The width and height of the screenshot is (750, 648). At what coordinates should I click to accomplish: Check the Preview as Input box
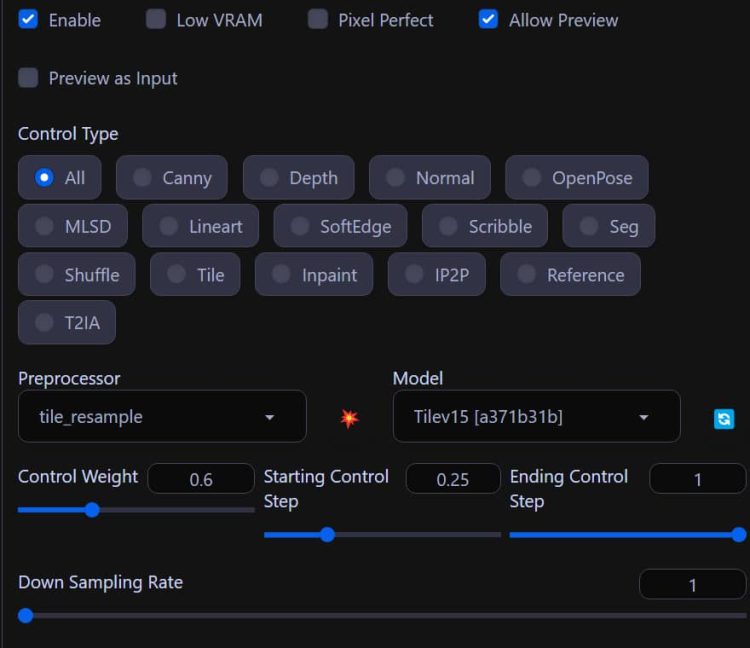[29, 78]
